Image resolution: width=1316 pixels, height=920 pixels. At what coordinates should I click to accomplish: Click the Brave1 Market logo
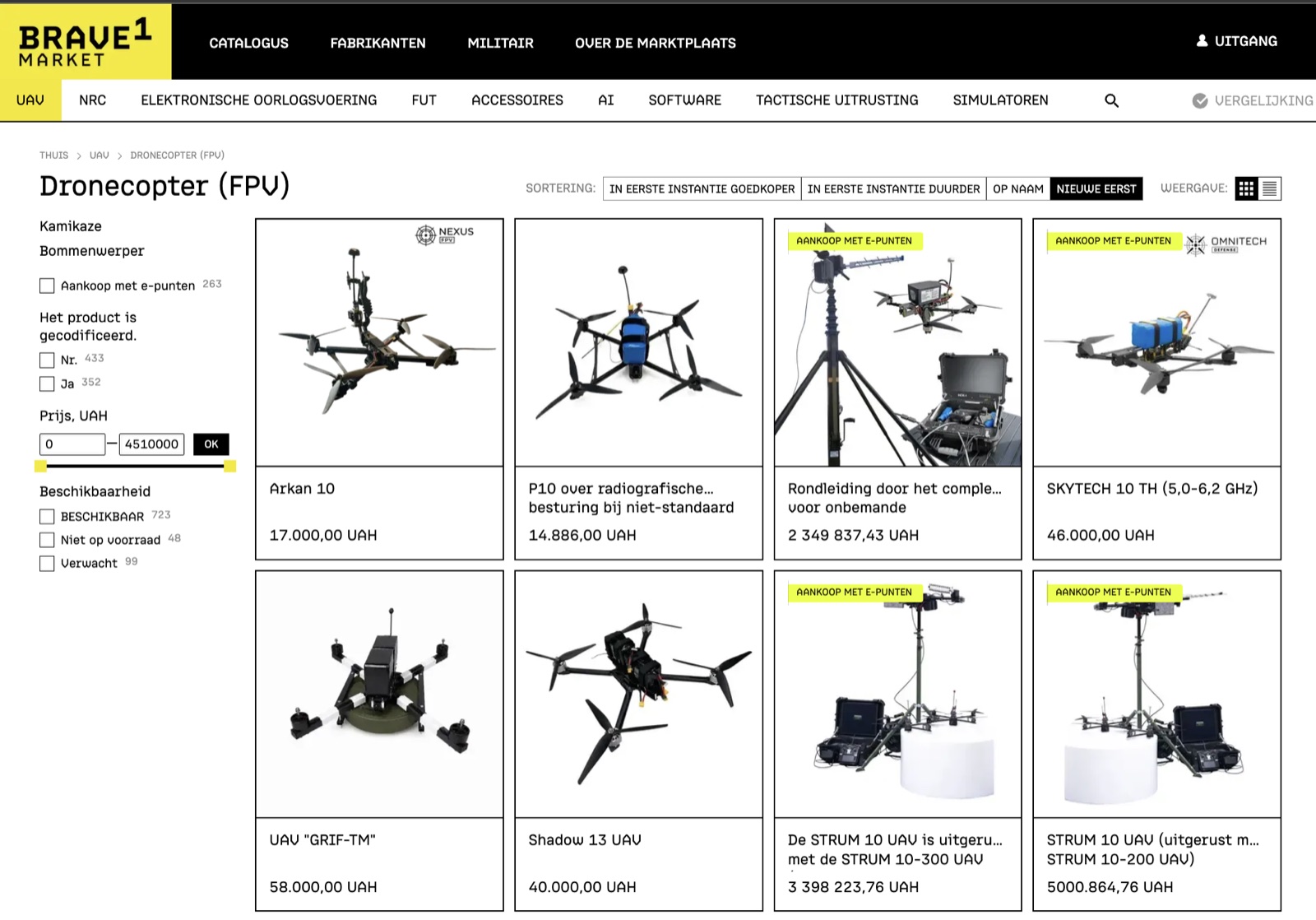coord(86,42)
